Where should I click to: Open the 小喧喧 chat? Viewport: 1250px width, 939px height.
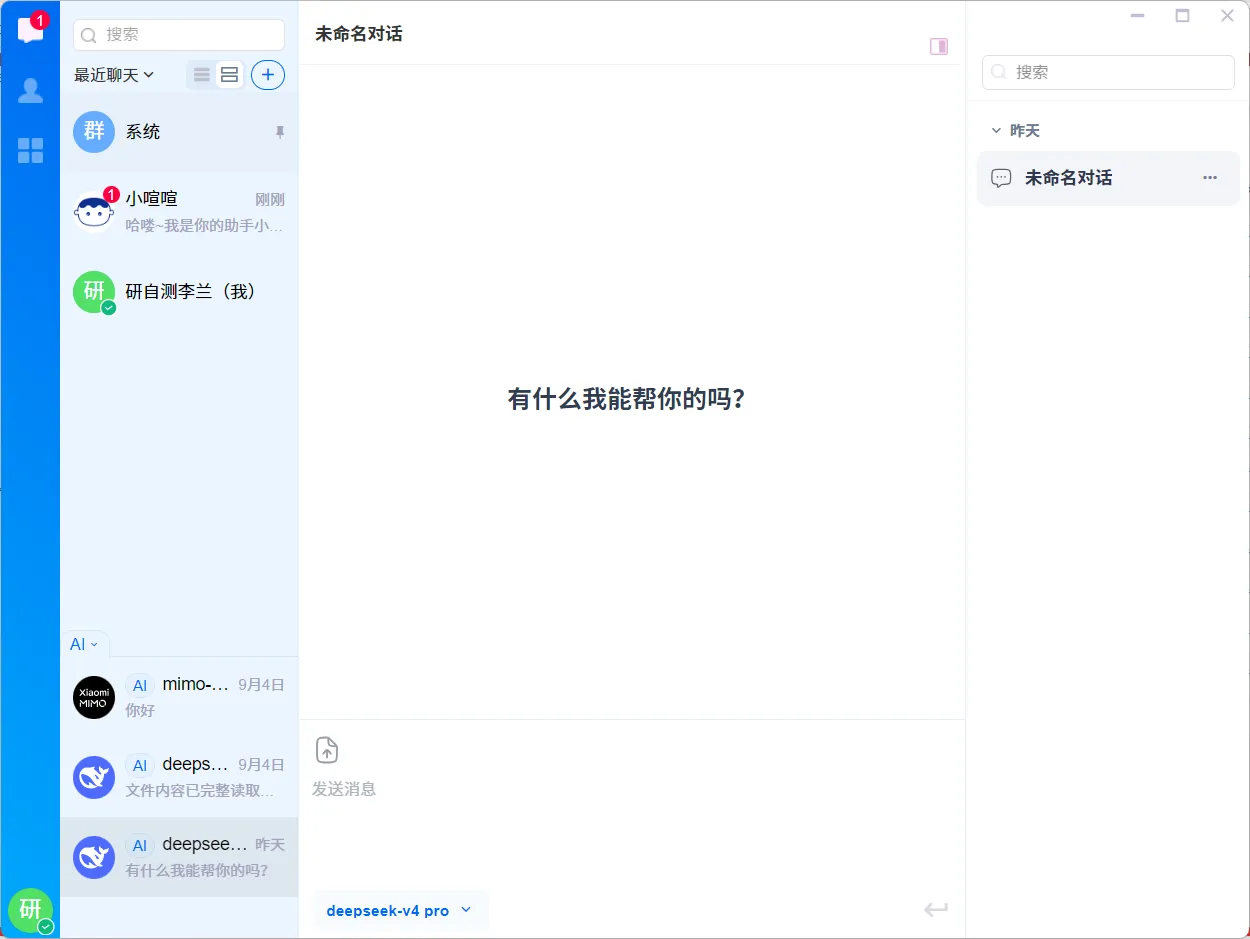coord(179,212)
